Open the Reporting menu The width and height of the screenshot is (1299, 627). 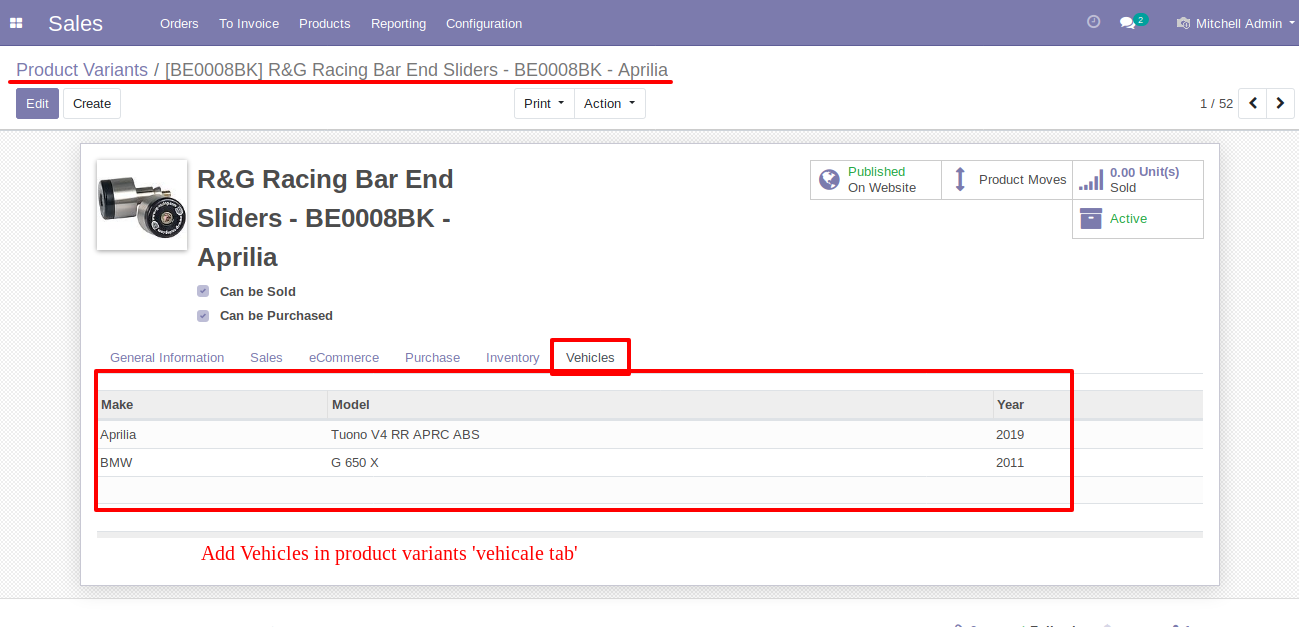click(398, 23)
